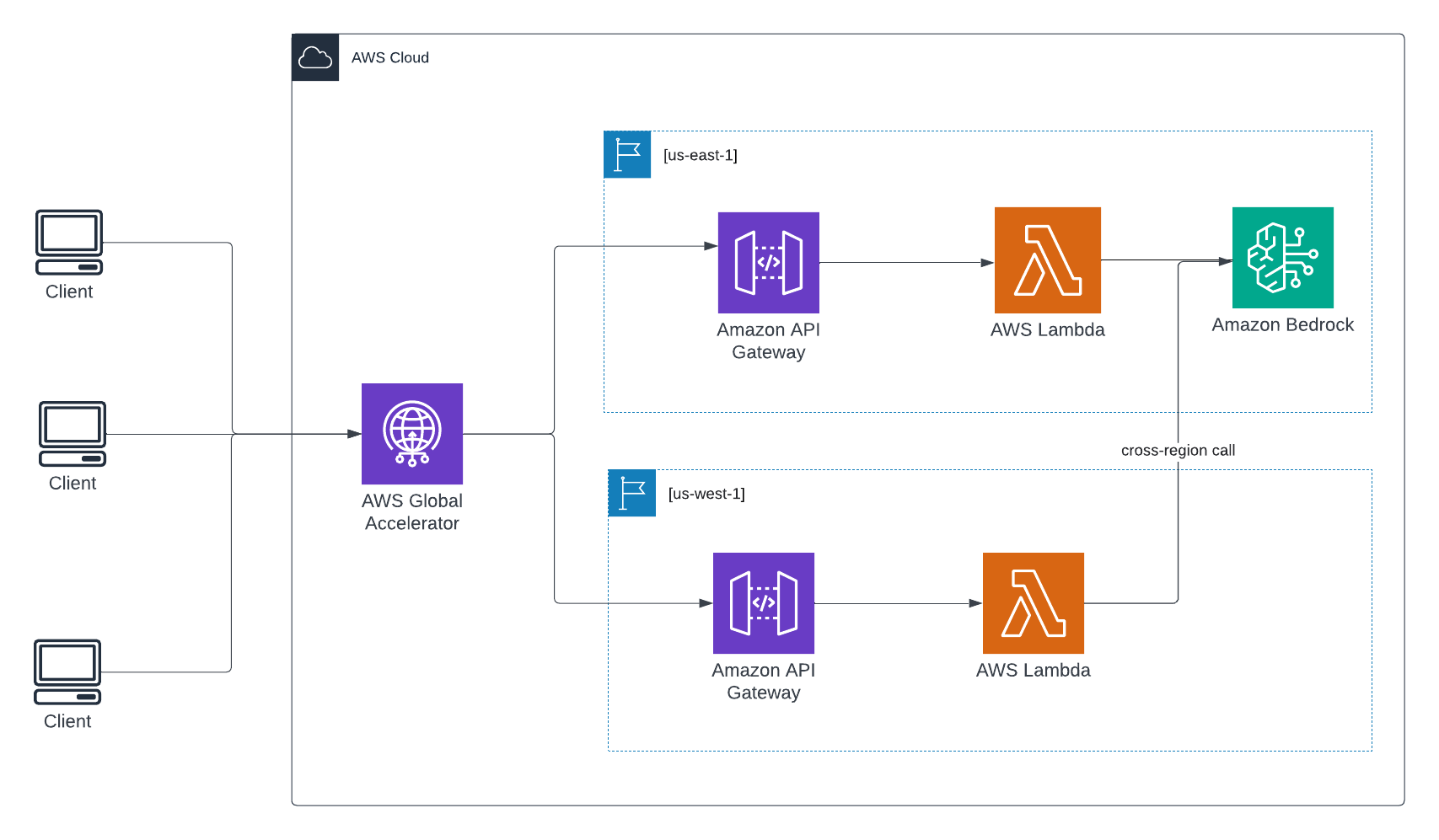Click the "[us-east-1]" region text label
The height and width of the screenshot is (840, 1439).
(x=700, y=155)
